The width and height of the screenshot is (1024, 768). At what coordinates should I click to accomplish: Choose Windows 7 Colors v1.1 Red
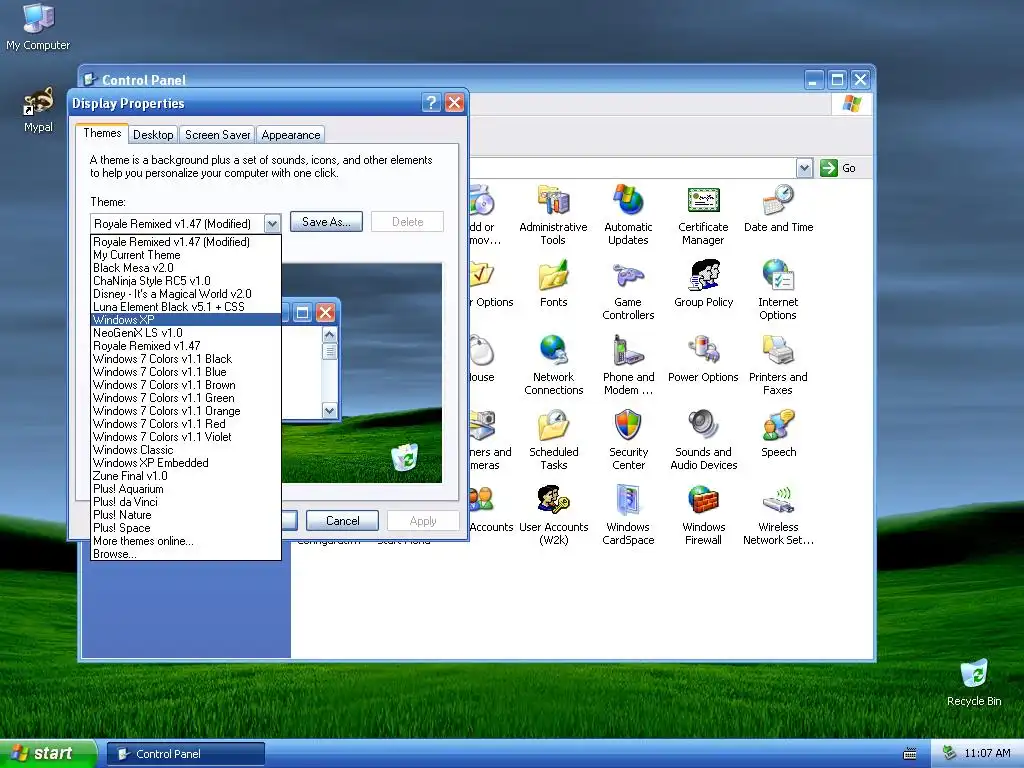click(x=185, y=424)
